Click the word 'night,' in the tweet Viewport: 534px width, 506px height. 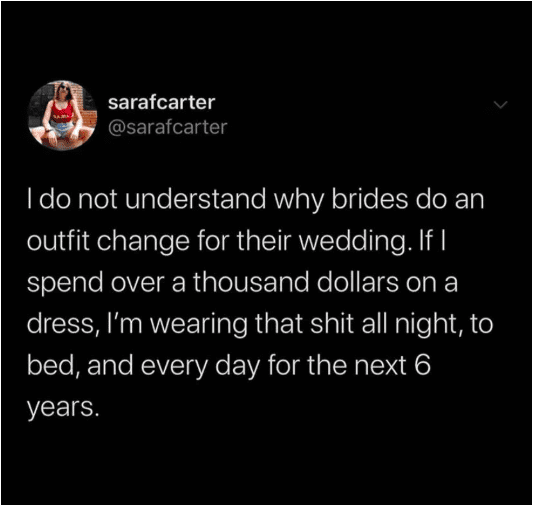click(x=428, y=325)
